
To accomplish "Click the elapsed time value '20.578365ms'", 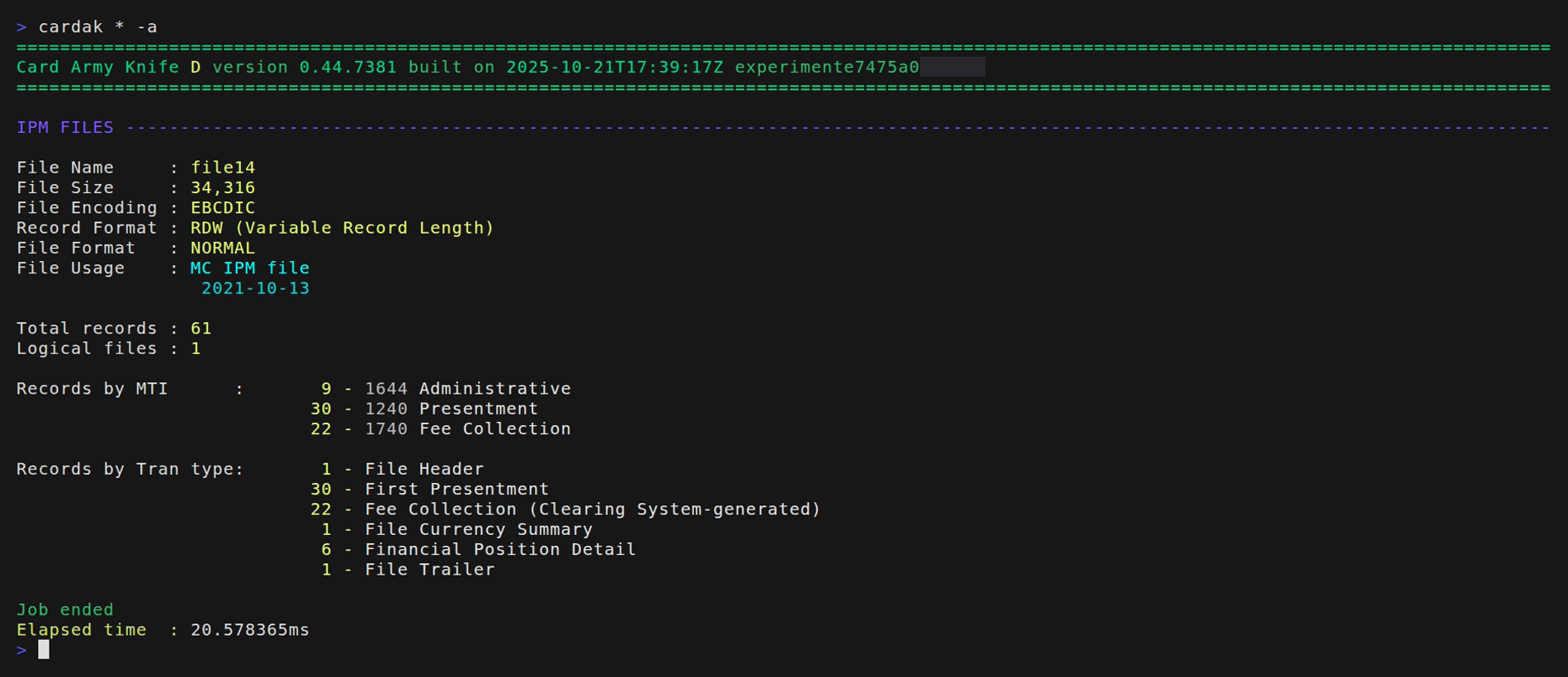I will tap(250, 630).
